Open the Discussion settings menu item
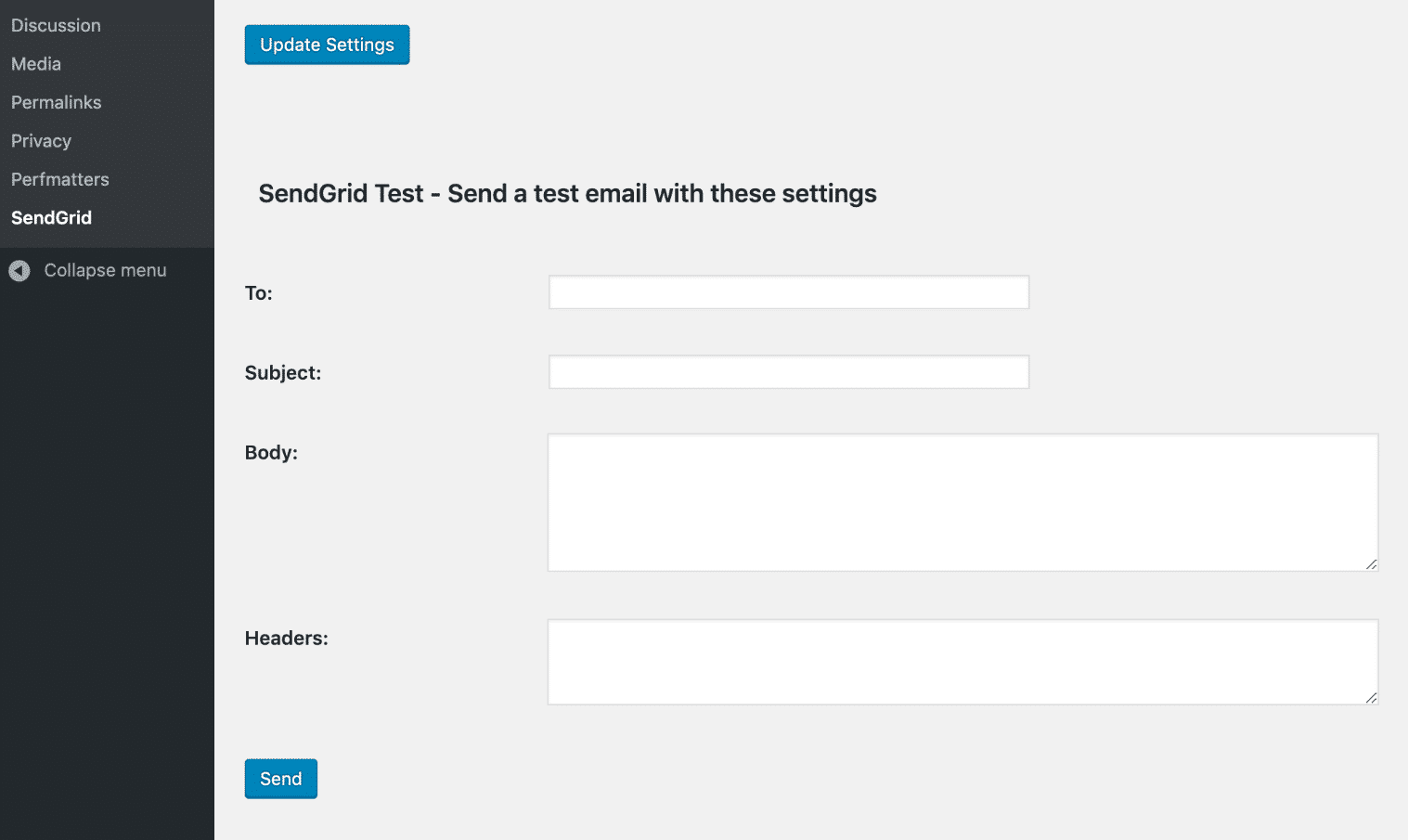Screen dimensions: 1408x840 56,25
